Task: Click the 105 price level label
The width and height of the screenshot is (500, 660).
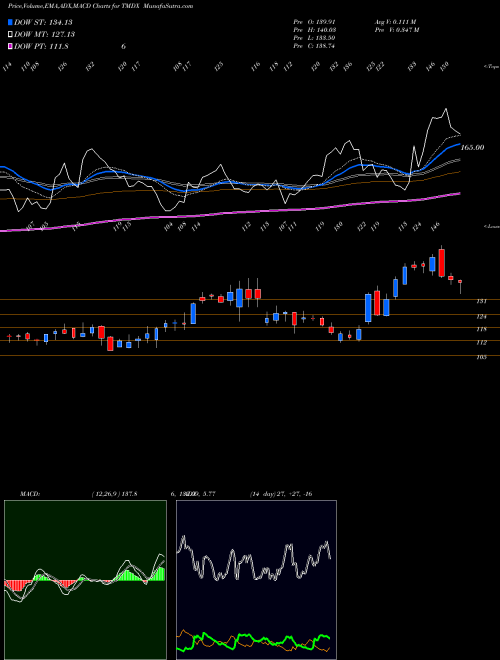Action: [481, 357]
